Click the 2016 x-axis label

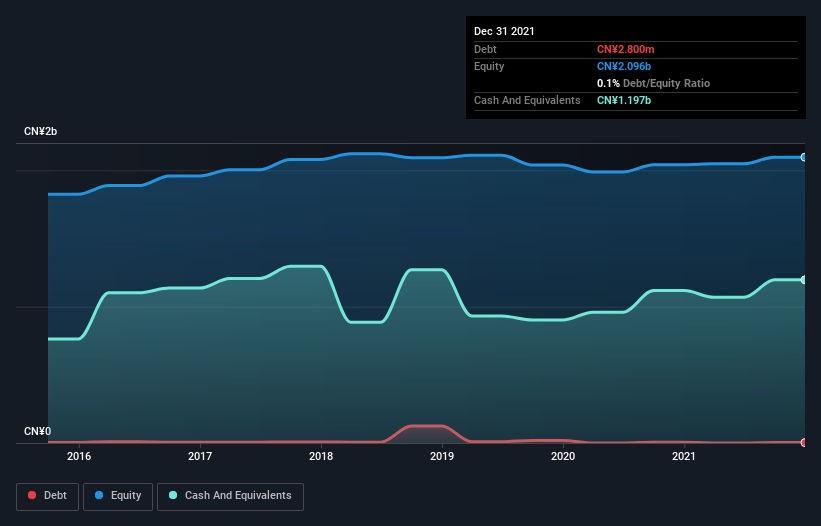79,456
